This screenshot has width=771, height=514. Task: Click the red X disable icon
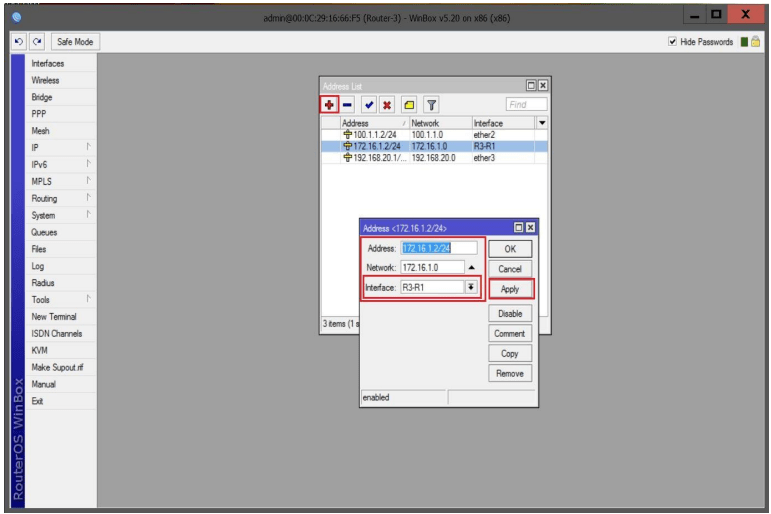387,104
